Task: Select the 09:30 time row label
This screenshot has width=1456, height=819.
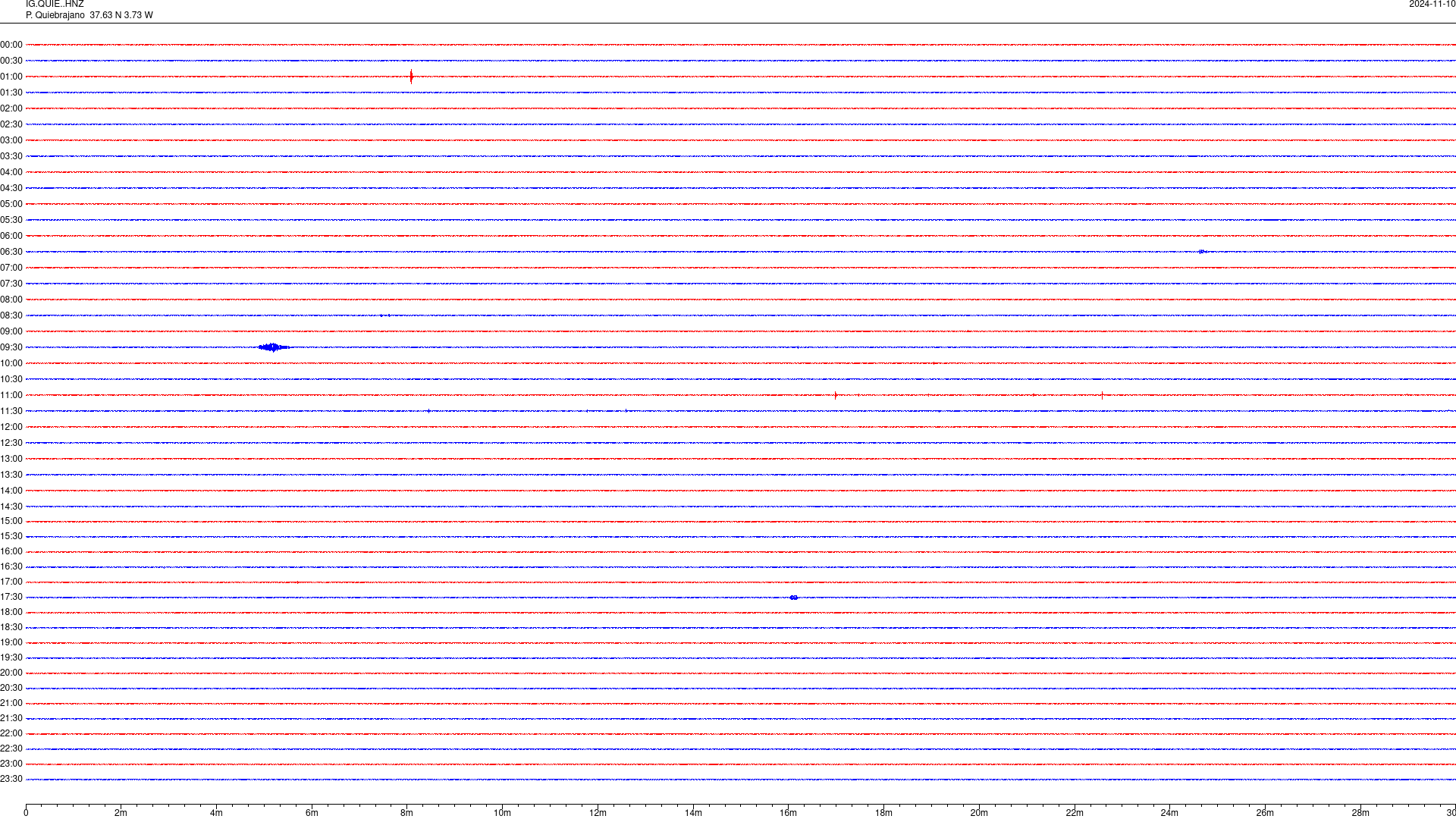Action: pyautogui.click(x=11, y=347)
